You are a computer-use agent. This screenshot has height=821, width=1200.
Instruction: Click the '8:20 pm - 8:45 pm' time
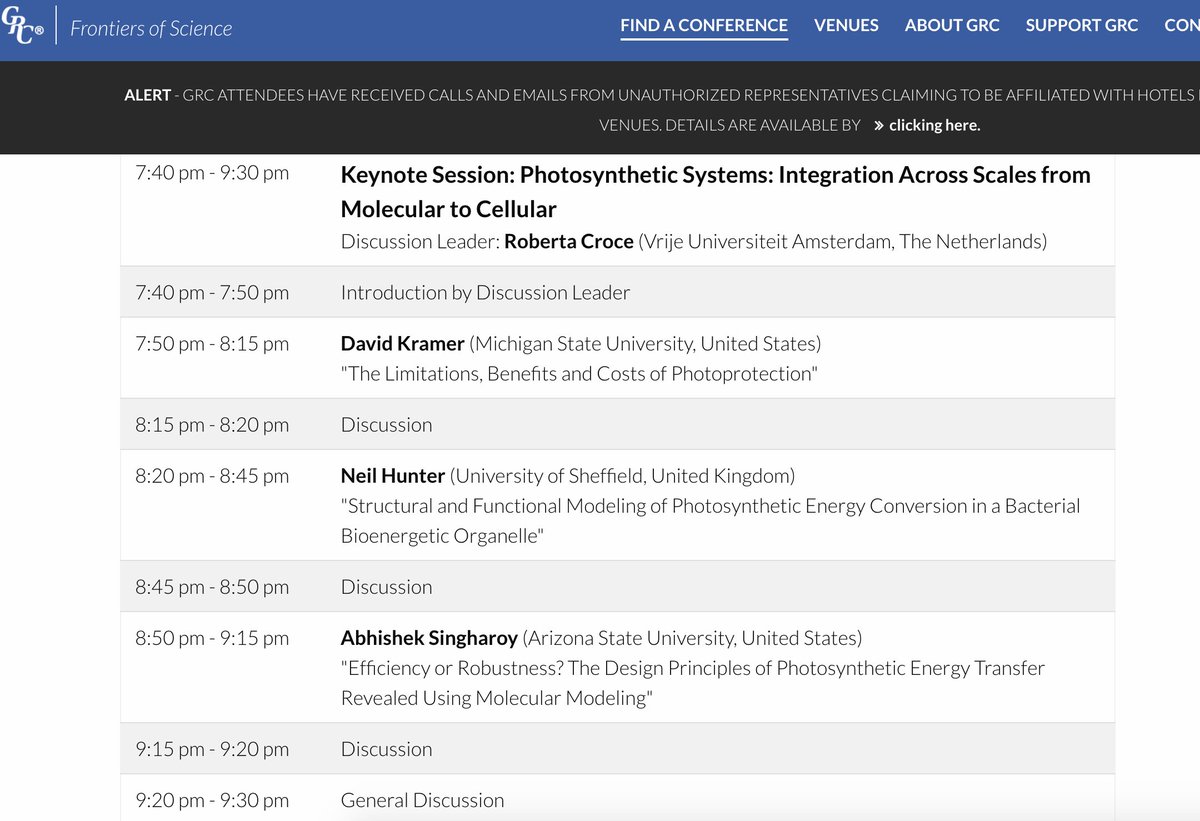[x=212, y=476]
